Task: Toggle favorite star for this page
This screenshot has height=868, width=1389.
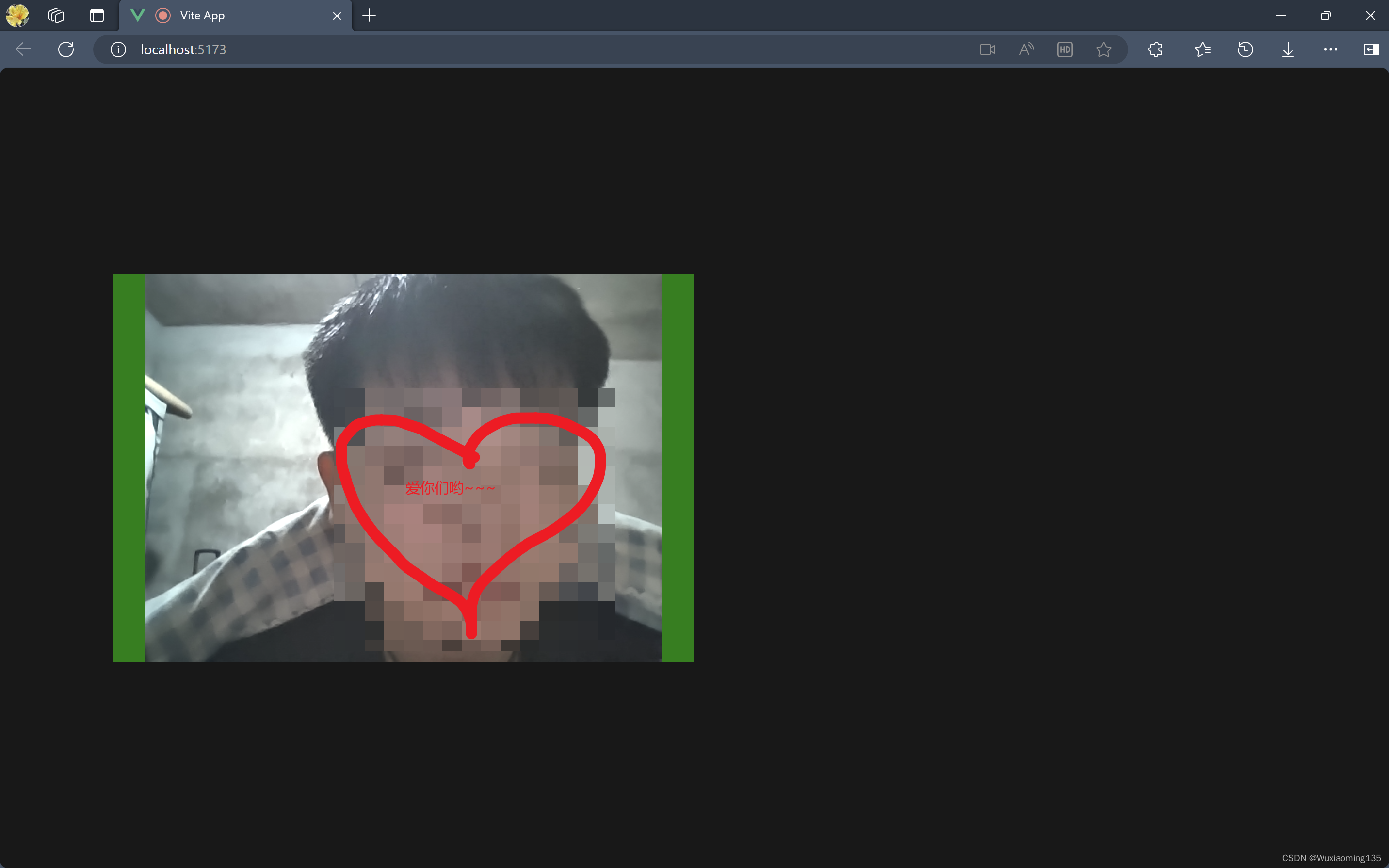Action: [1103, 49]
